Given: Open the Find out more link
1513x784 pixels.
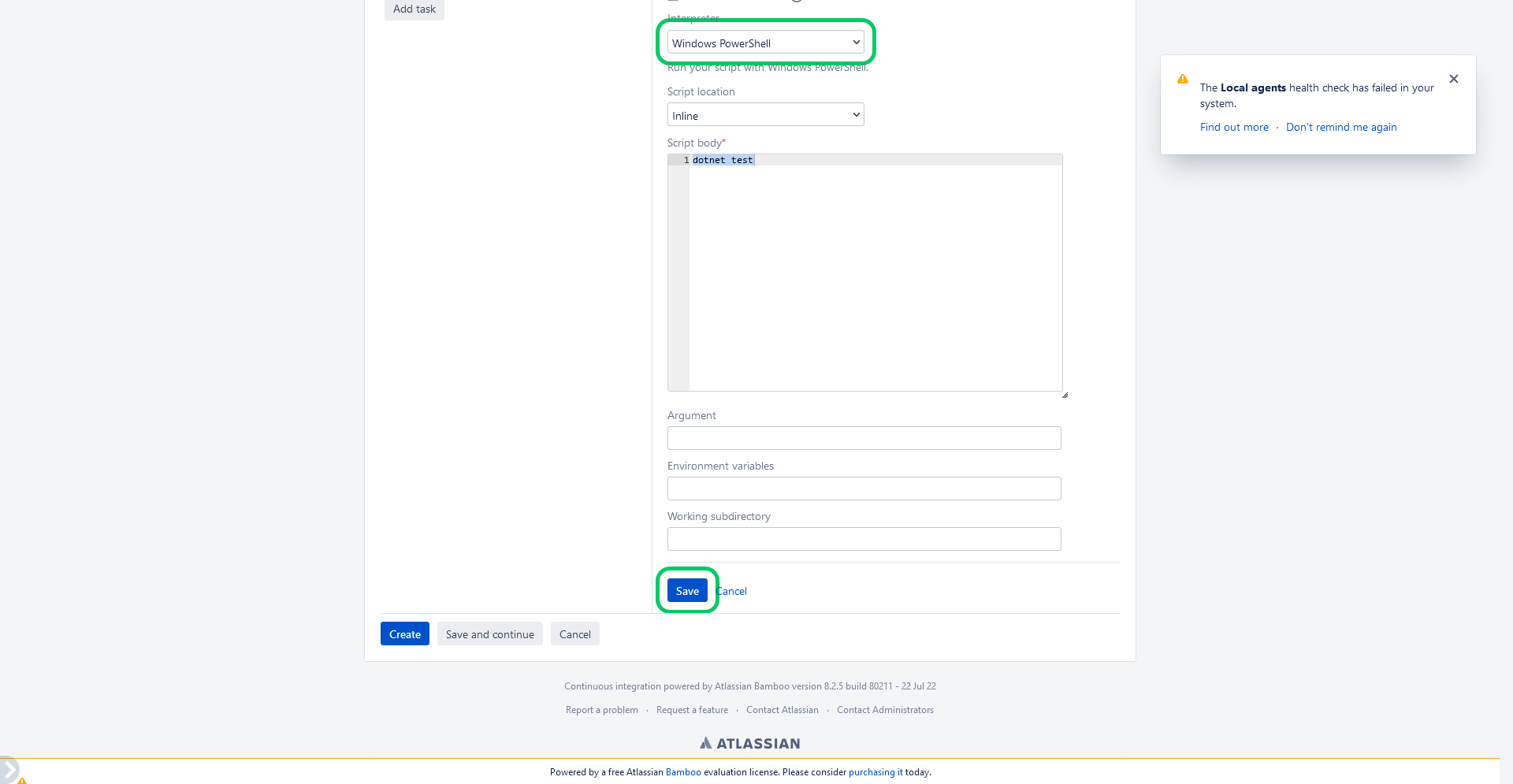Looking at the screenshot, I should tap(1234, 127).
